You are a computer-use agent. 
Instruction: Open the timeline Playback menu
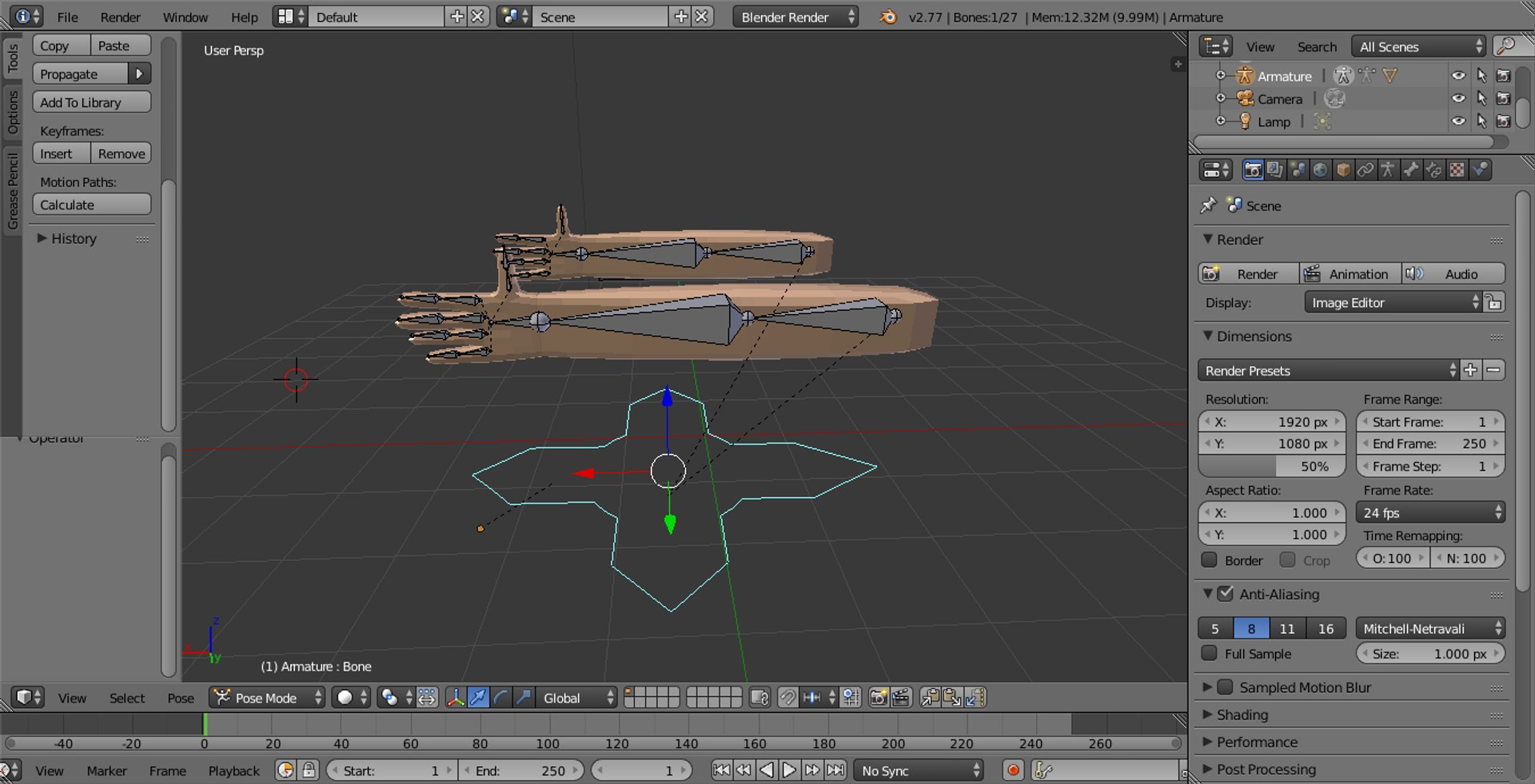click(233, 770)
